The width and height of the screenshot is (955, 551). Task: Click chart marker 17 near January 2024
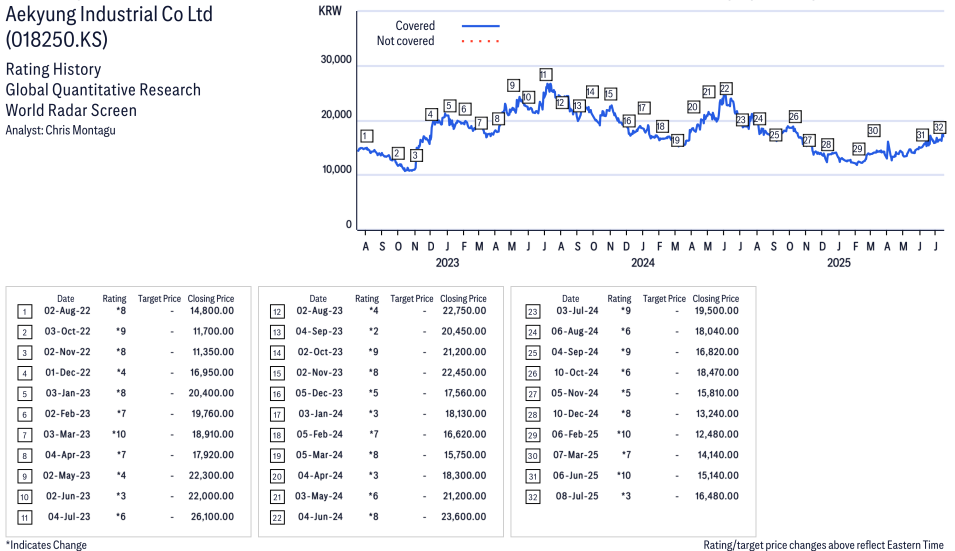[643, 108]
